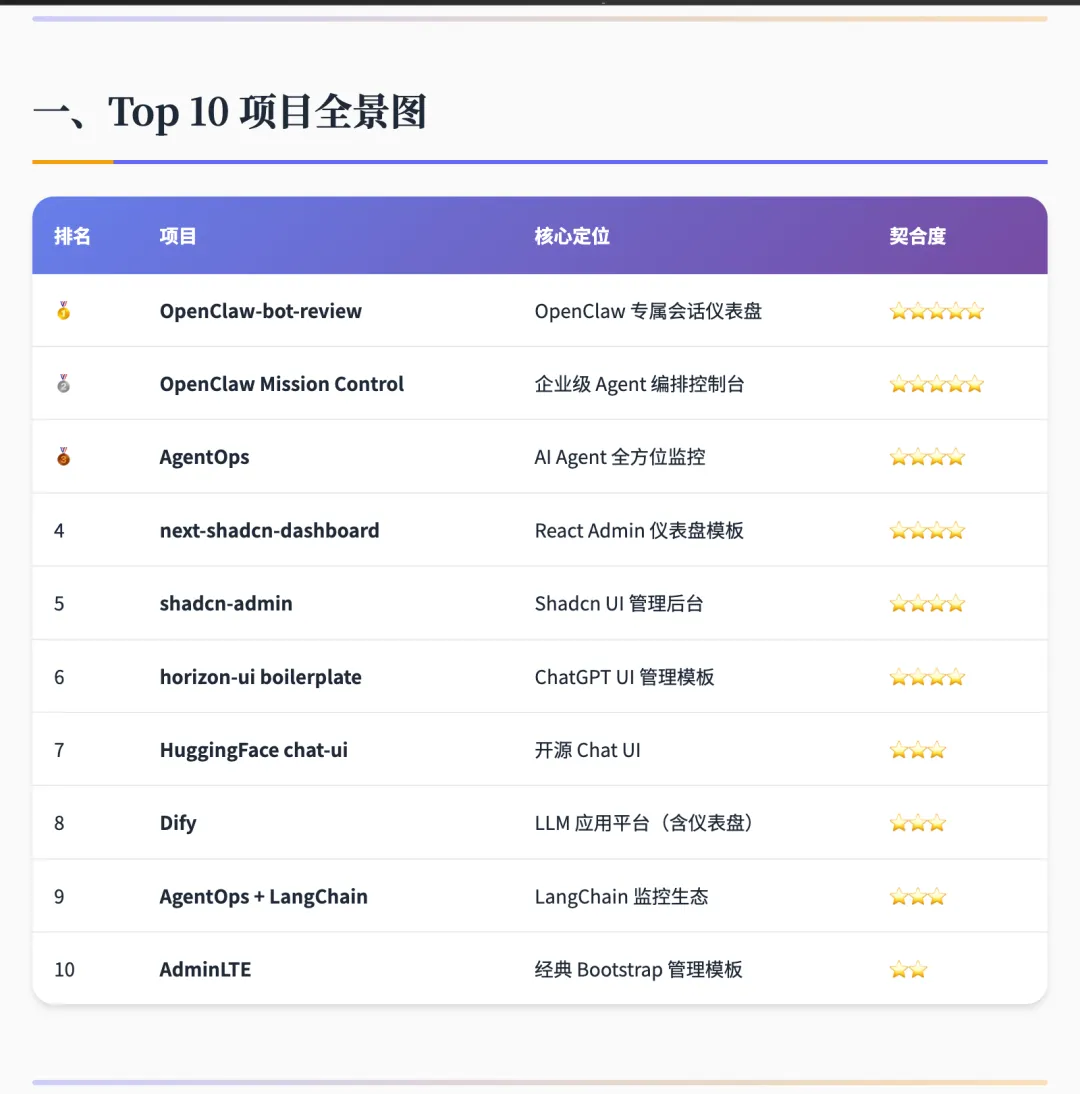Click the two-star rating for AdminLTE
Viewport: 1080px width, 1094px height.
coord(908,970)
